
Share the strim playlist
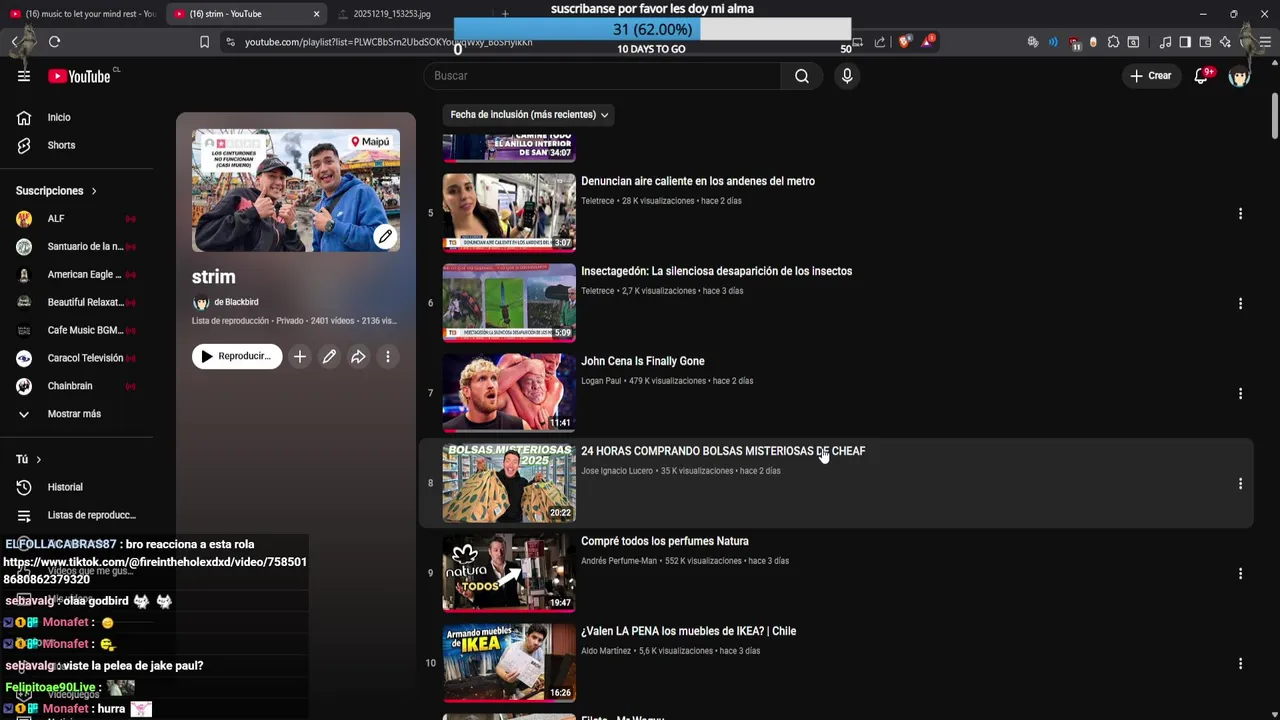click(x=358, y=356)
